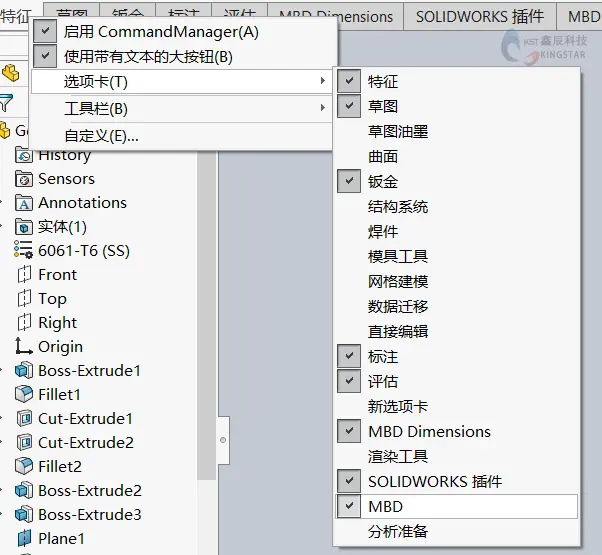This screenshot has width=602, height=555.
Task: Click the Boss-Extrude1 feature icon
Action: click(x=24, y=370)
